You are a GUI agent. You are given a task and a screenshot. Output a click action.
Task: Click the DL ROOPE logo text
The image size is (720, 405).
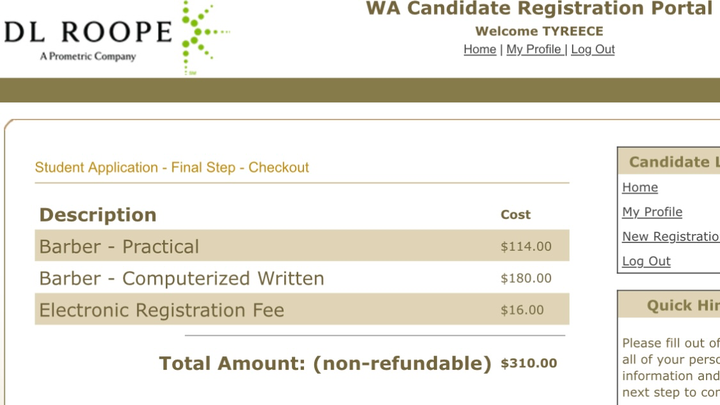(x=88, y=32)
